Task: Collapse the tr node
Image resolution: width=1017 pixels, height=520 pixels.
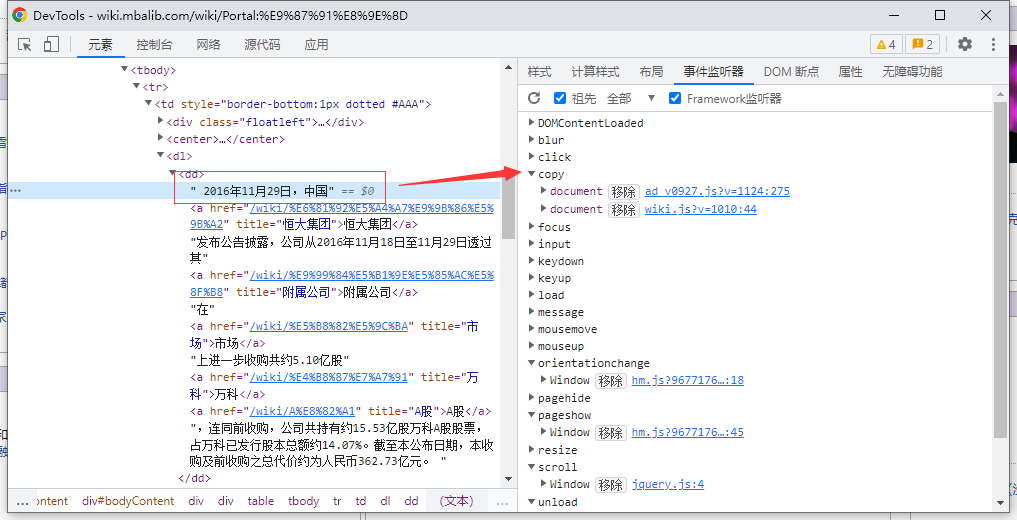Action: click(136, 86)
